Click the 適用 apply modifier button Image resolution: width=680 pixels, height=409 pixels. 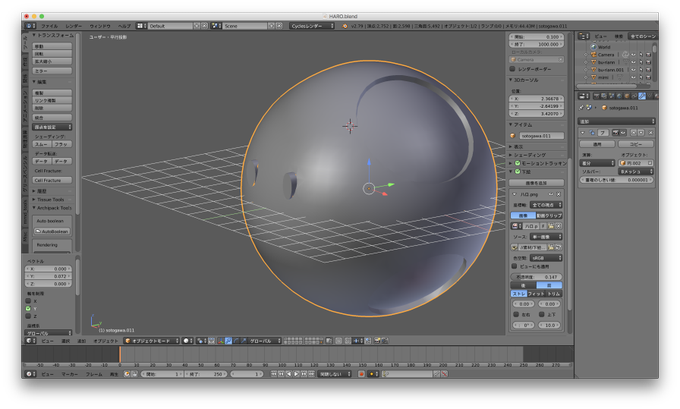(x=597, y=144)
